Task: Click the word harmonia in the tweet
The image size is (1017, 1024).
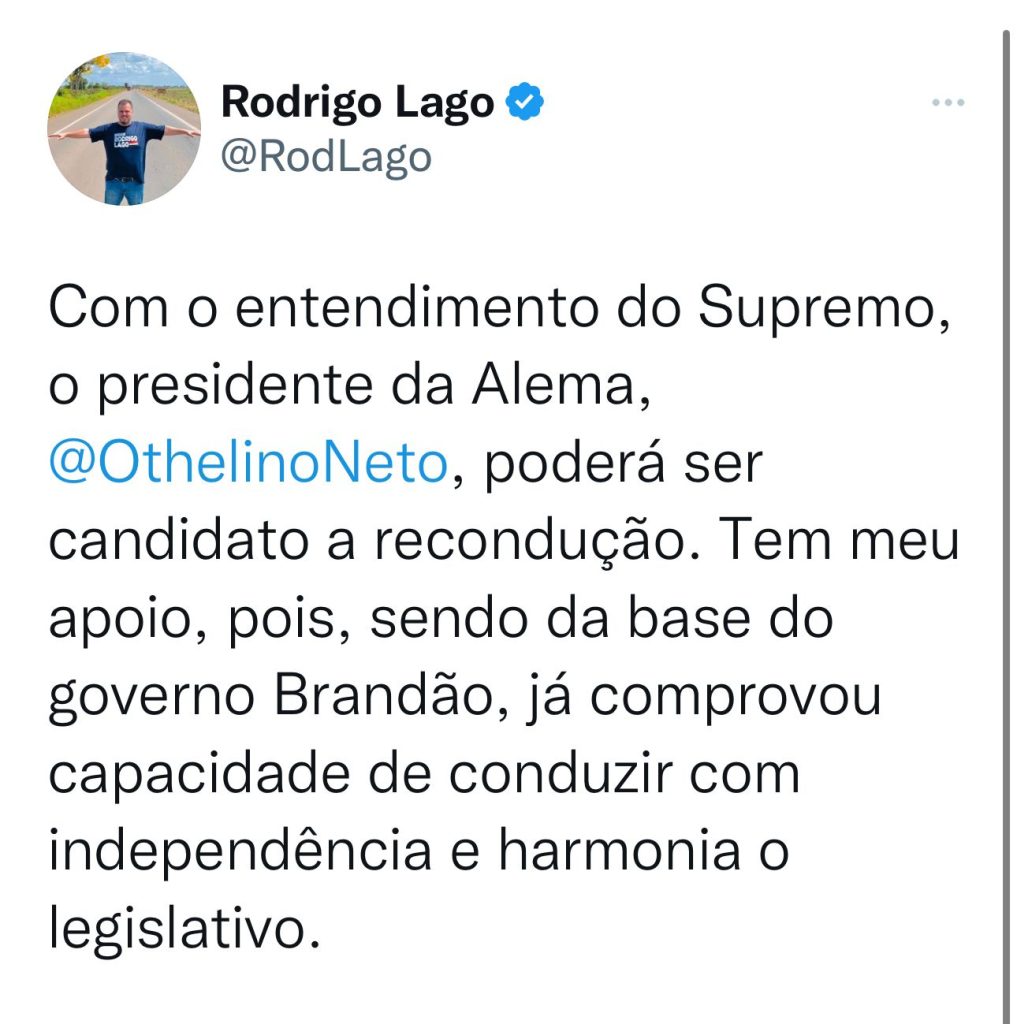Action: (620, 851)
